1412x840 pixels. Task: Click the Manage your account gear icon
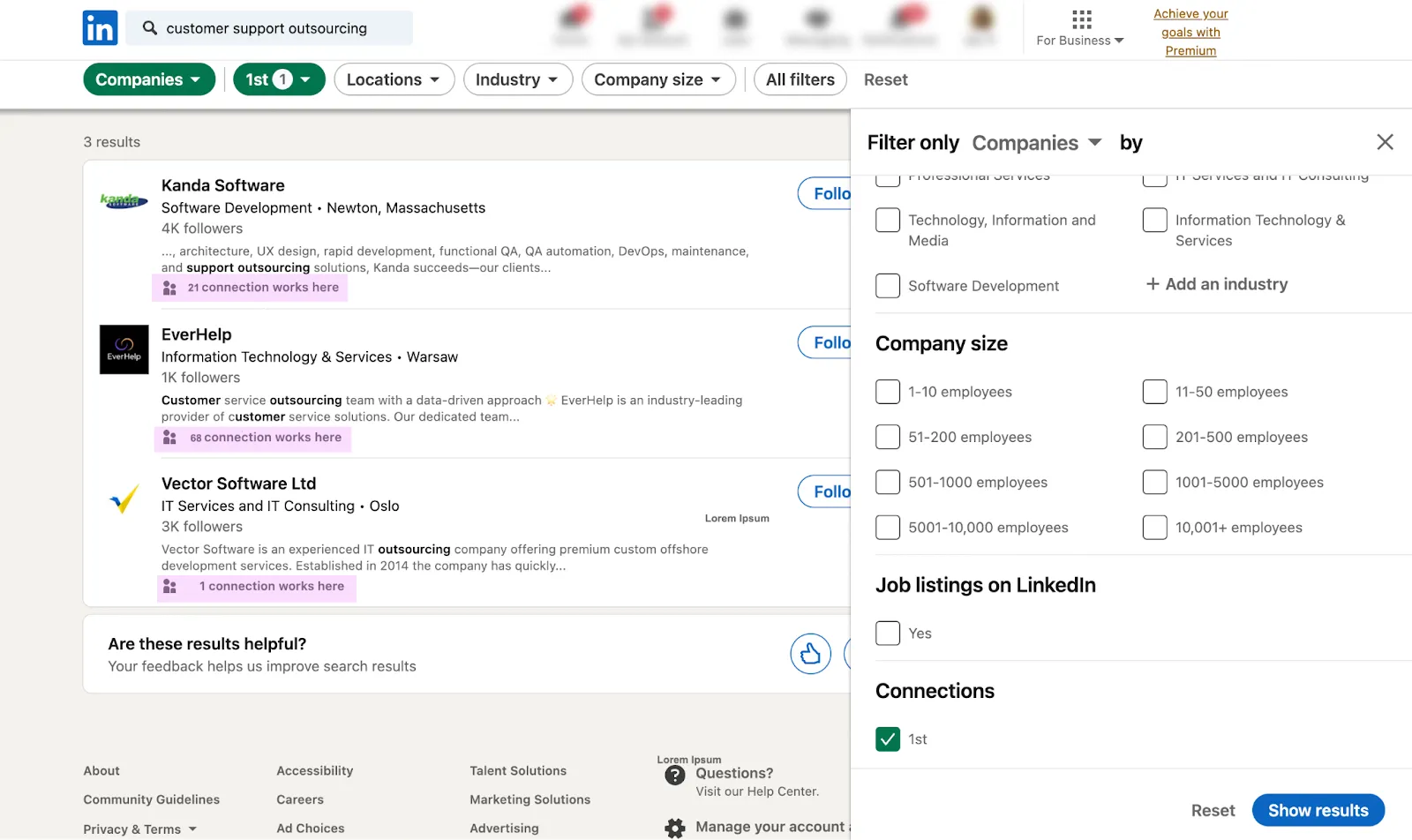[x=675, y=828]
